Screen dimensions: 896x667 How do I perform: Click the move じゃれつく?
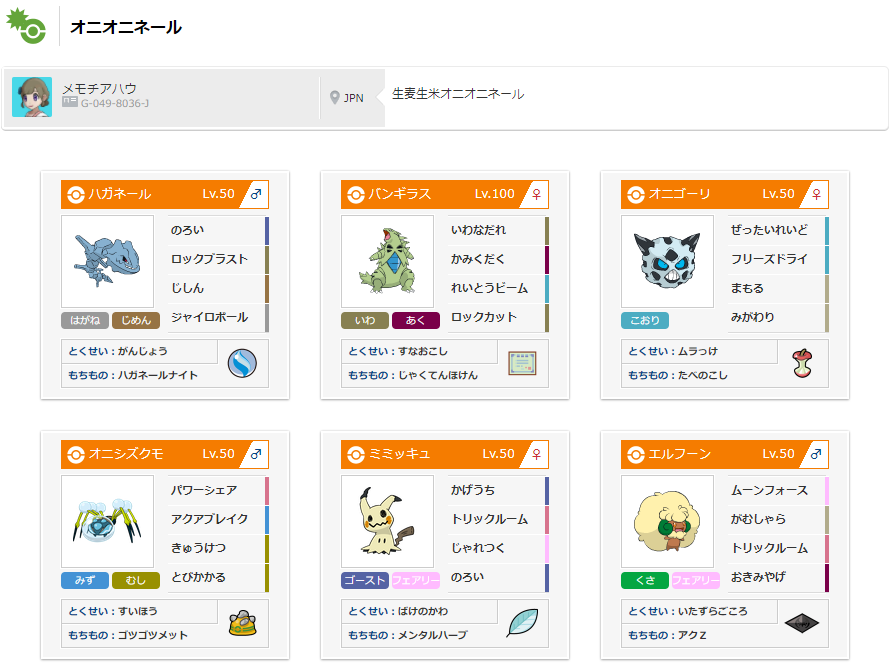pyautogui.click(x=478, y=548)
